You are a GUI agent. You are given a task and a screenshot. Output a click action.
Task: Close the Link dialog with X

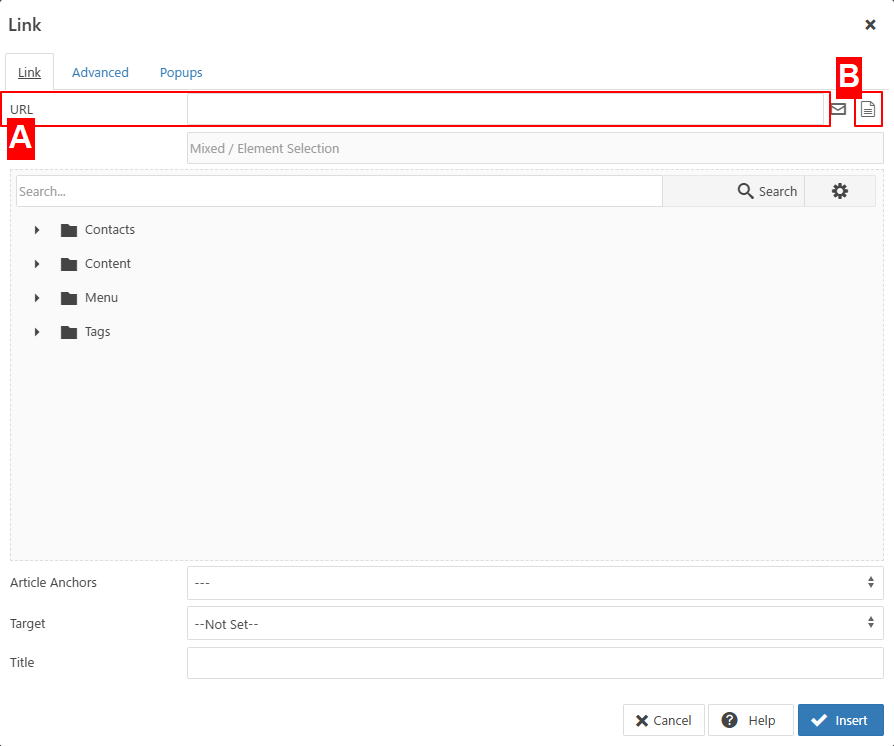(x=870, y=25)
